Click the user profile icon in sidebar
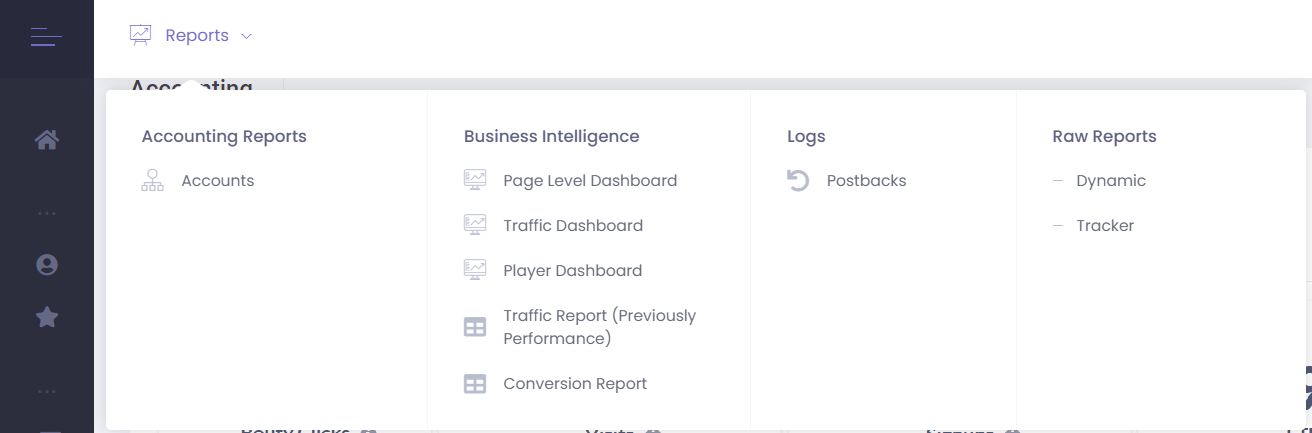Image resolution: width=1312 pixels, height=433 pixels. (x=47, y=265)
